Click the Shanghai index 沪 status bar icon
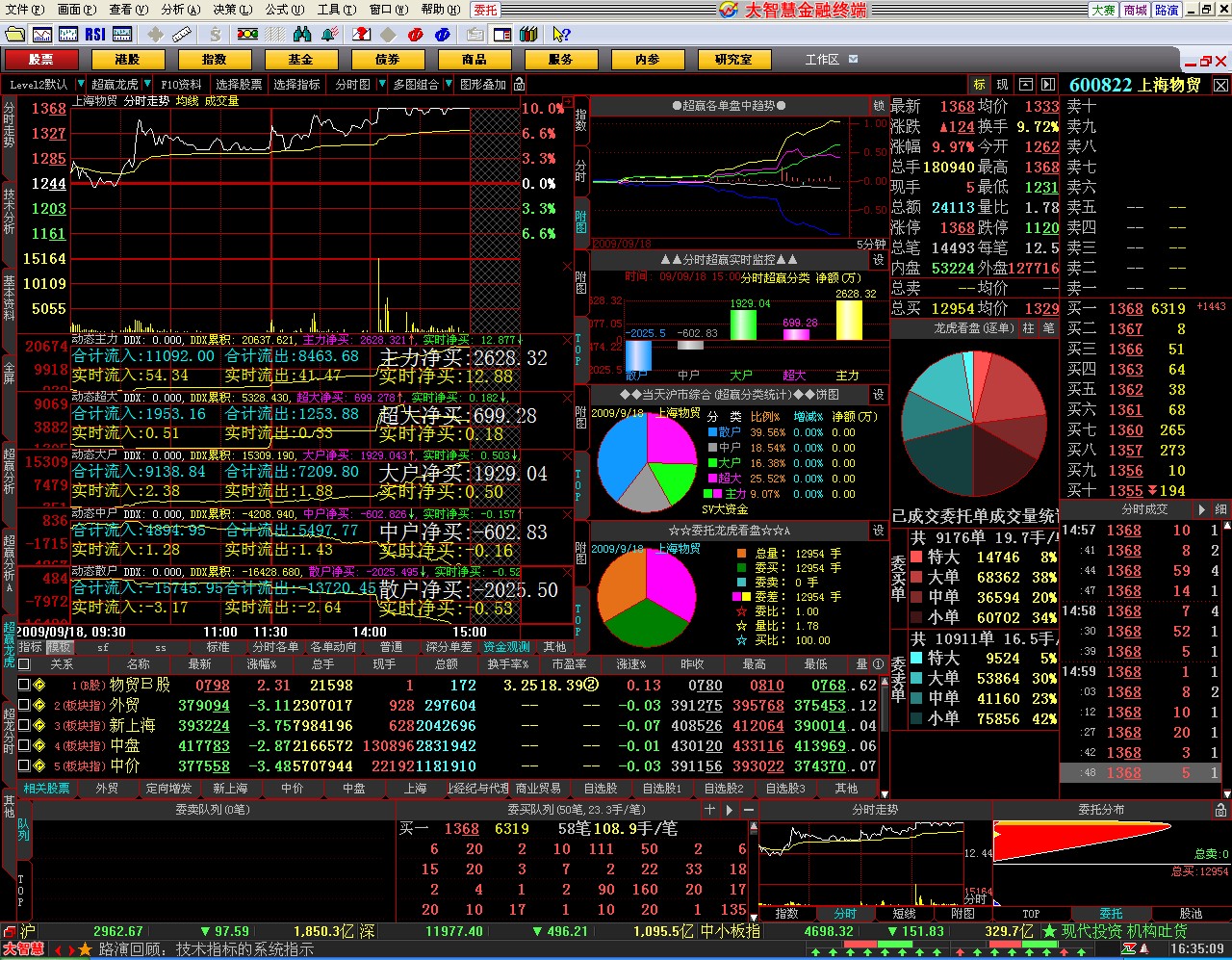This screenshot has width=1232, height=960. point(28,931)
